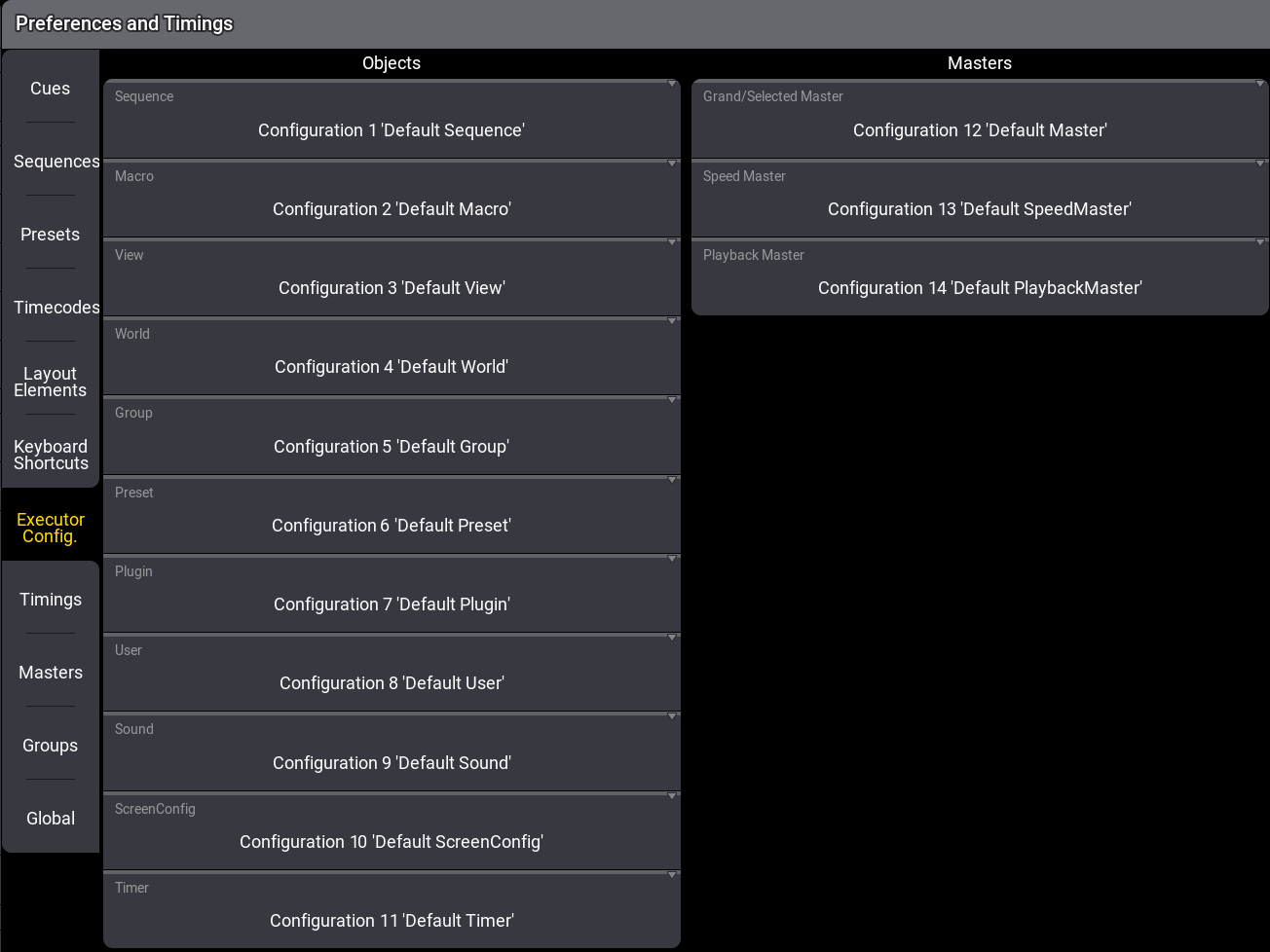This screenshot has width=1270, height=952.
Task: Expand the ScreenConfig configuration selector
Action: pyautogui.click(x=392, y=831)
